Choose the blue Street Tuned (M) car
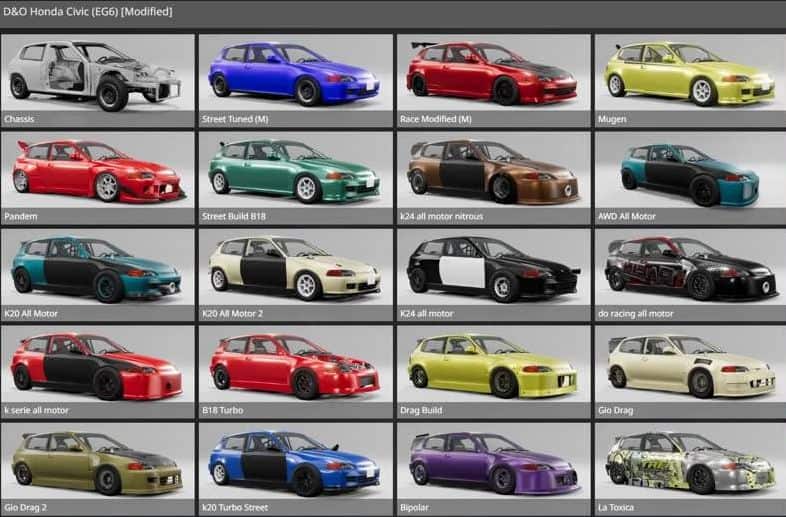 pyautogui.click(x=295, y=76)
